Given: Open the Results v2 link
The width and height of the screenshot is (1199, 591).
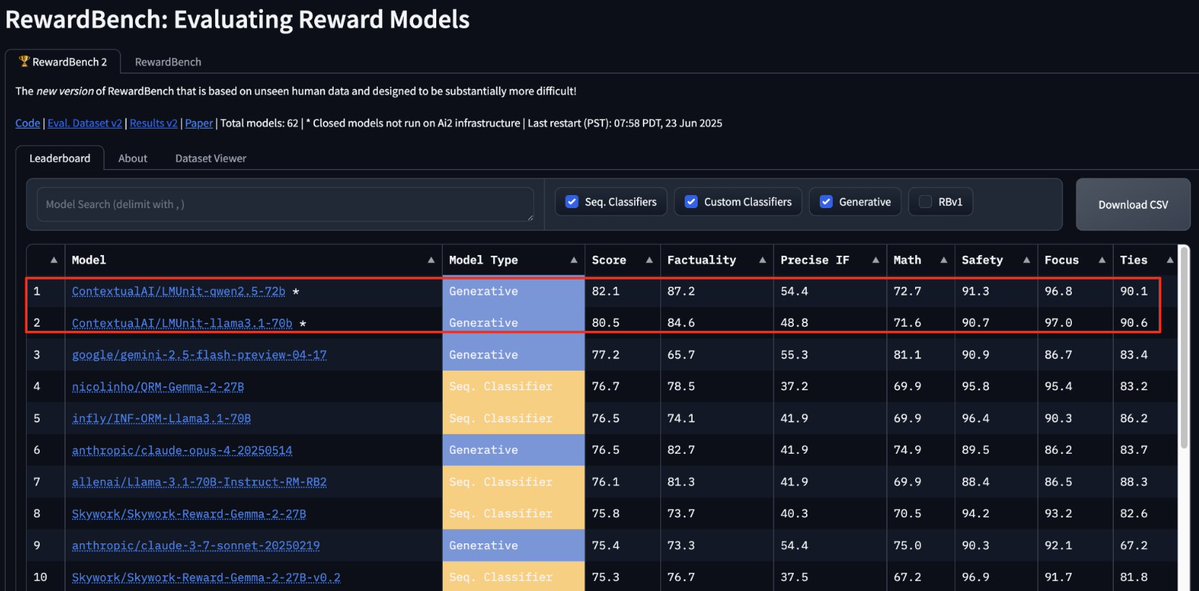Looking at the screenshot, I should [154, 122].
